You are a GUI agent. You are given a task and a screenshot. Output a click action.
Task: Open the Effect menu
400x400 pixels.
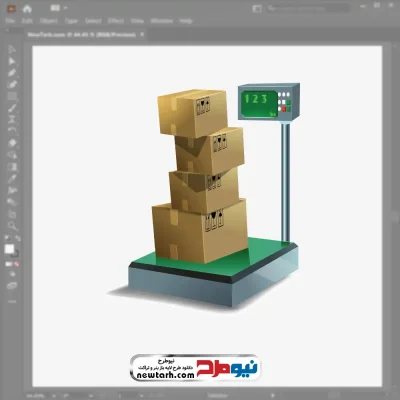point(116,21)
